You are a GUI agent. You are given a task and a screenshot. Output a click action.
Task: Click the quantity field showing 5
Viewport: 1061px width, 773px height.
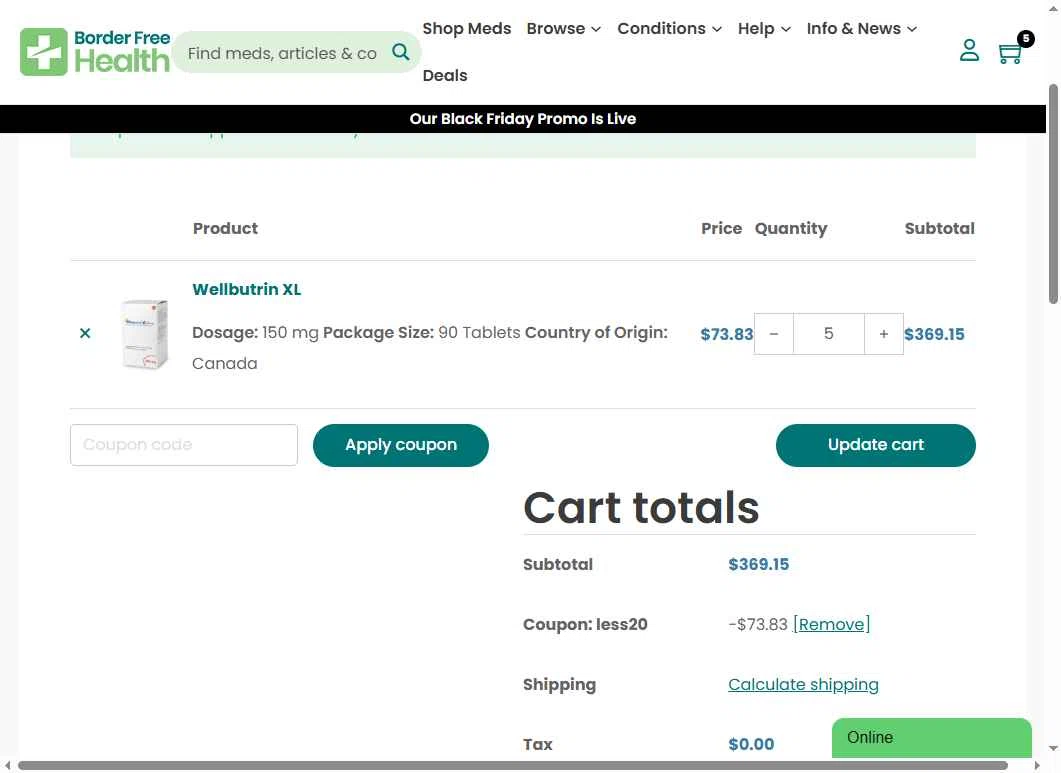click(829, 334)
